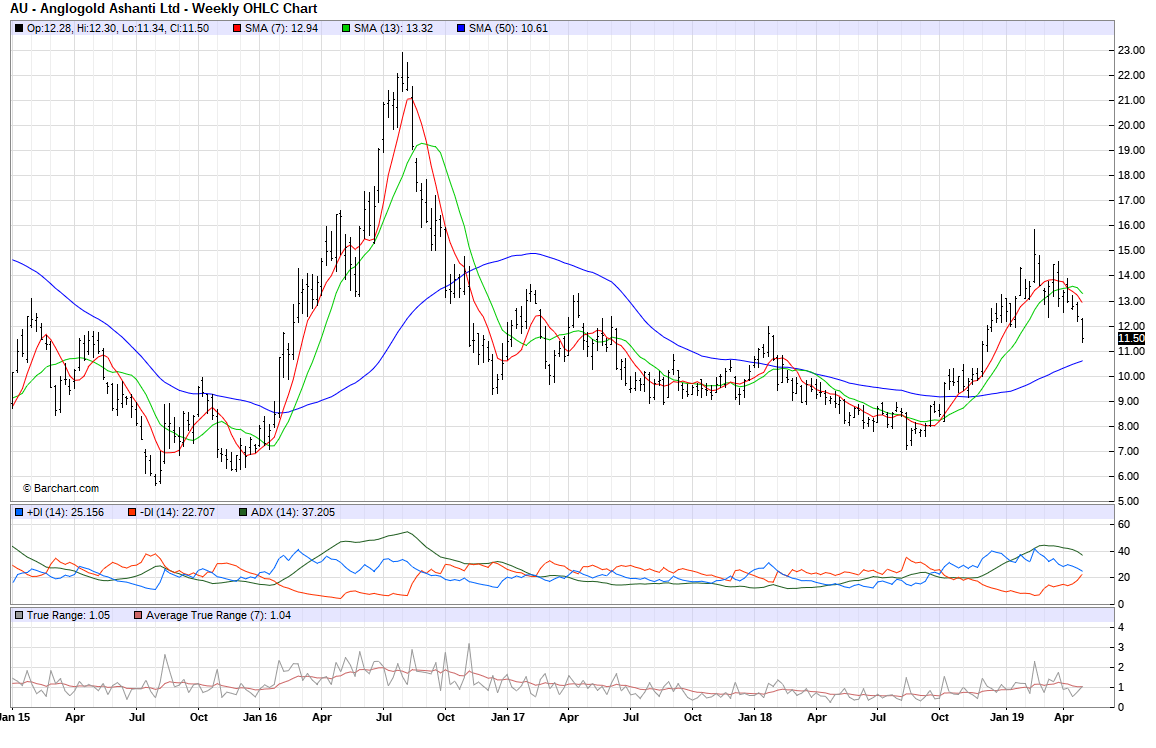The image size is (1156, 748).
Task: Click the '-DI (14): 22.707' label
Action: (x=177, y=512)
